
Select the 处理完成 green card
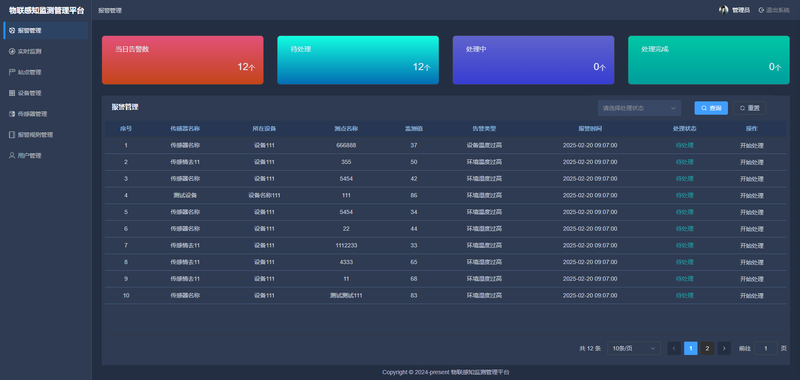point(709,60)
